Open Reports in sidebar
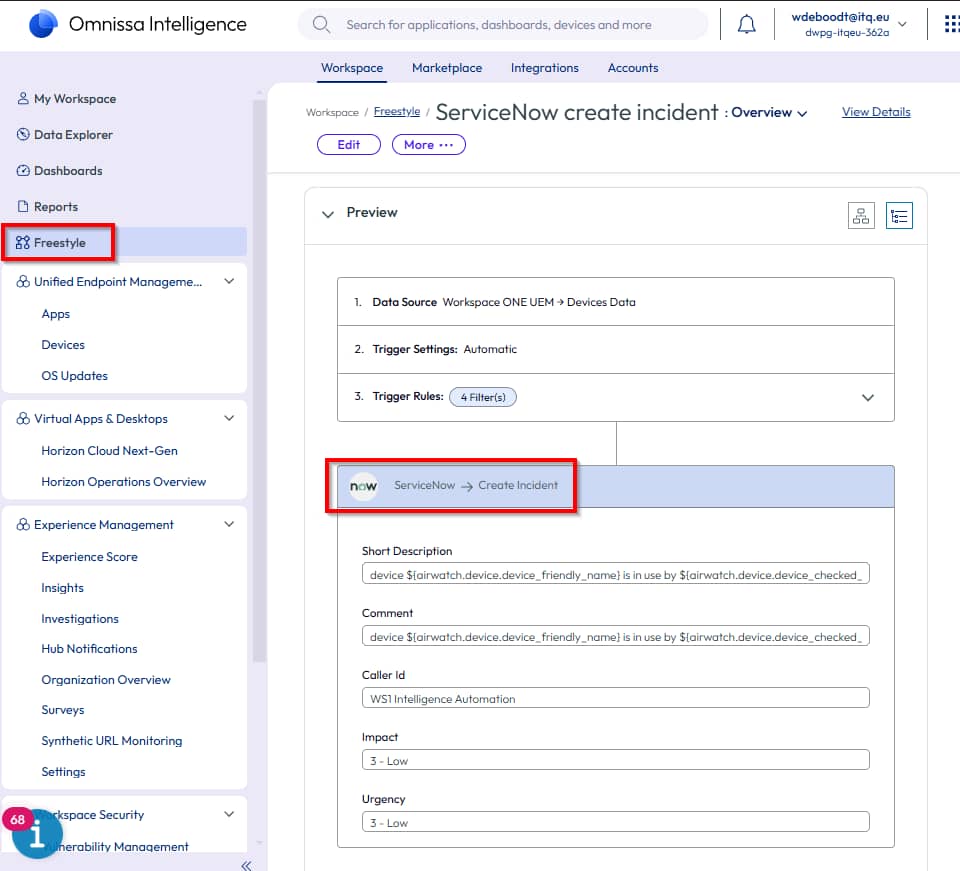The height and width of the screenshot is (871, 960). point(56,207)
